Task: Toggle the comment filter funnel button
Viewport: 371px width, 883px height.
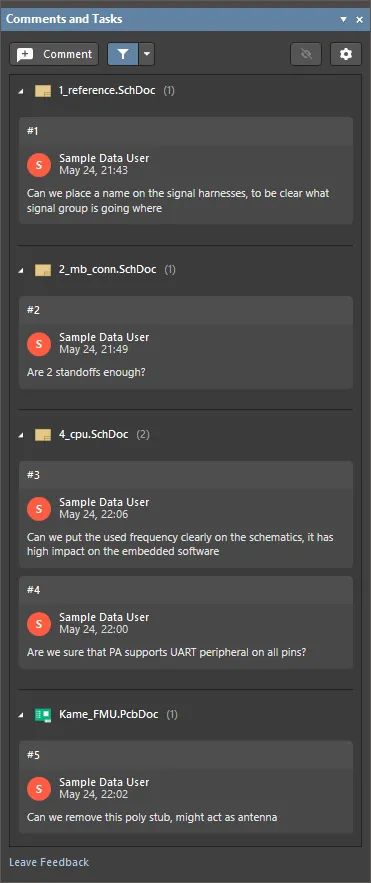Action: (x=123, y=55)
